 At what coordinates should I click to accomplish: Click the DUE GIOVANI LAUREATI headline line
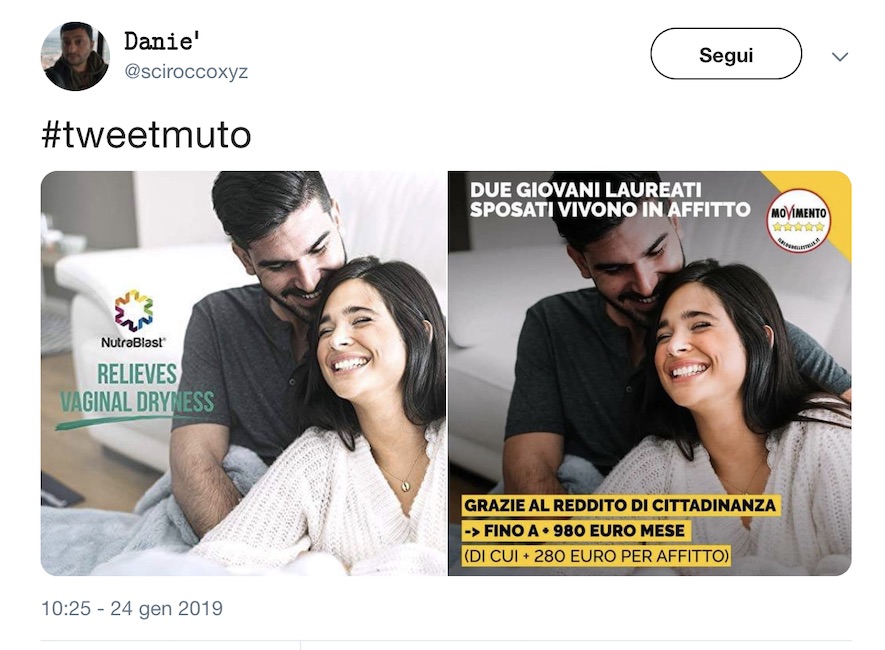point(585,190)
